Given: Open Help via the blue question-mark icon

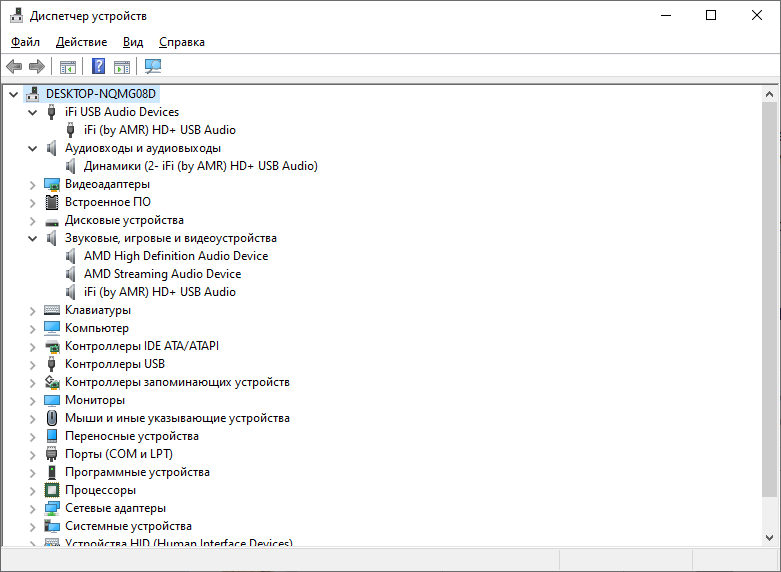Looking at the screenshot, I should click(99, 66).
